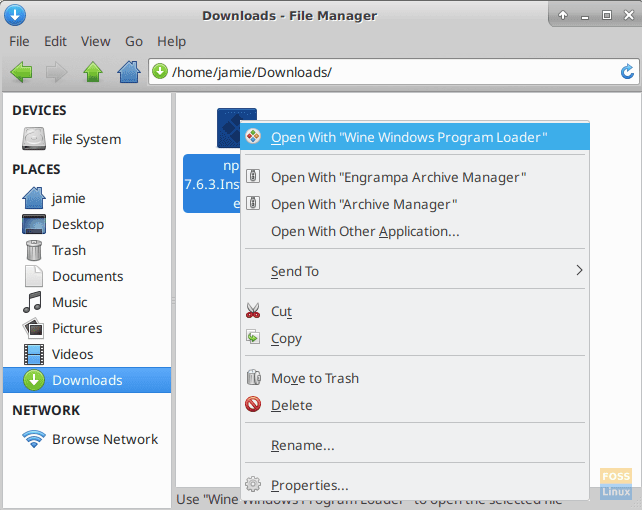Screen dimensions: 642x510
Task: Go to parent folder with up arrow
Action: click(x=93, y=72)
